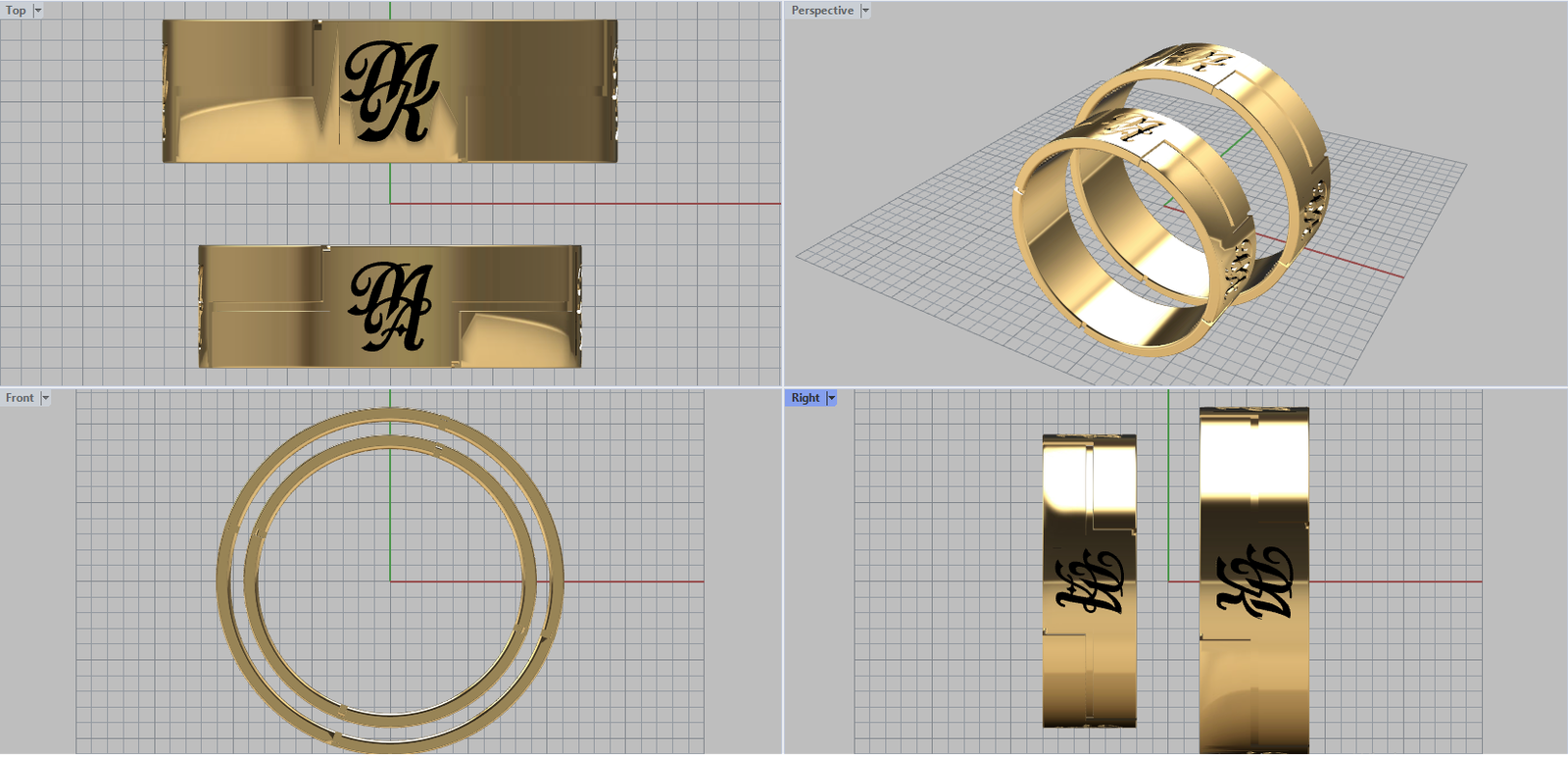Open the Front viewport dropdown arrow
The image size is (1568, 757).
point(45,398)
